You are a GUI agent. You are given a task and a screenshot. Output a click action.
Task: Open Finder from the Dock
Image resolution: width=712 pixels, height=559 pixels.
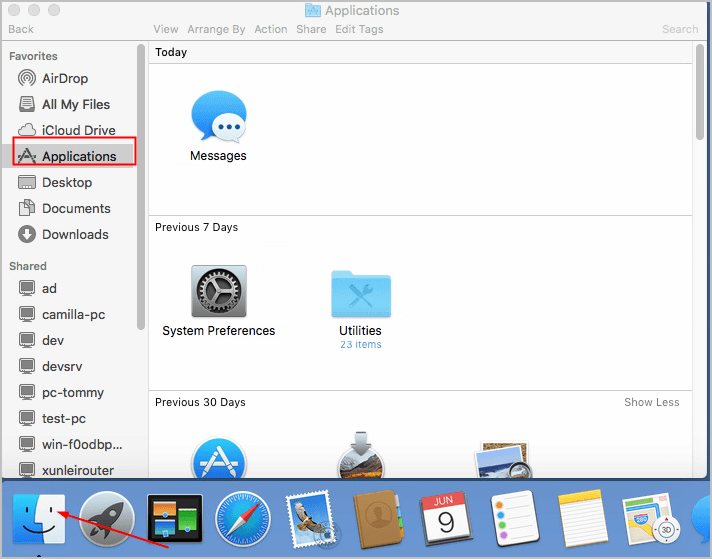click(39, 519)
